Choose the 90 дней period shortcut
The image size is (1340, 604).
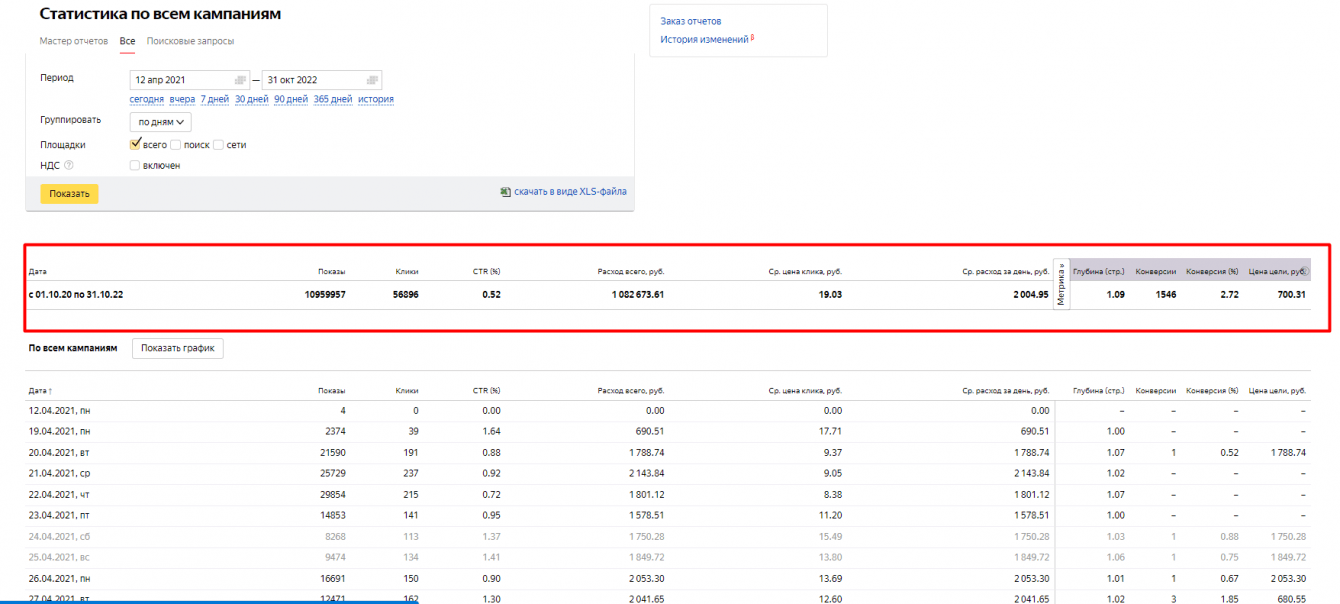[291, 99]
